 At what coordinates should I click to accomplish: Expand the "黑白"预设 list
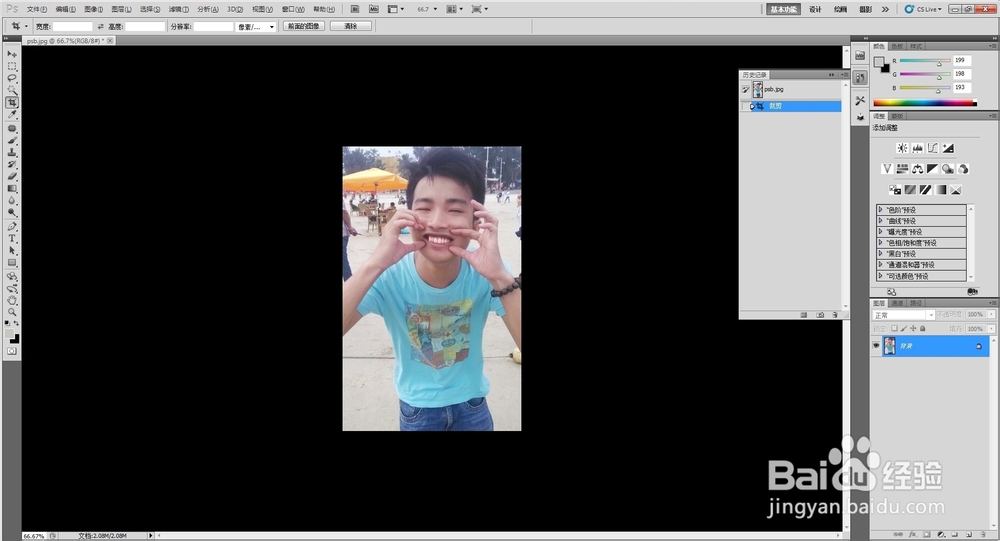point(881,253)
